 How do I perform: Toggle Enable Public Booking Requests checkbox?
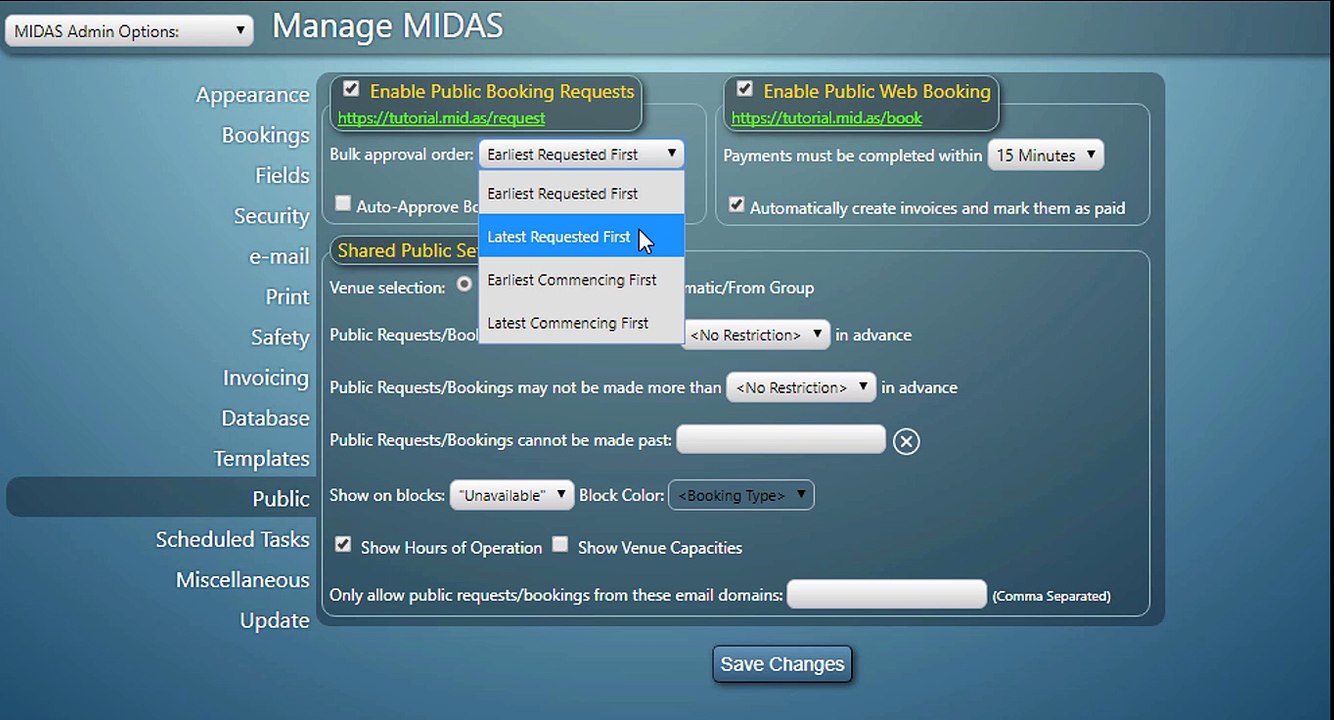point(351,89)
